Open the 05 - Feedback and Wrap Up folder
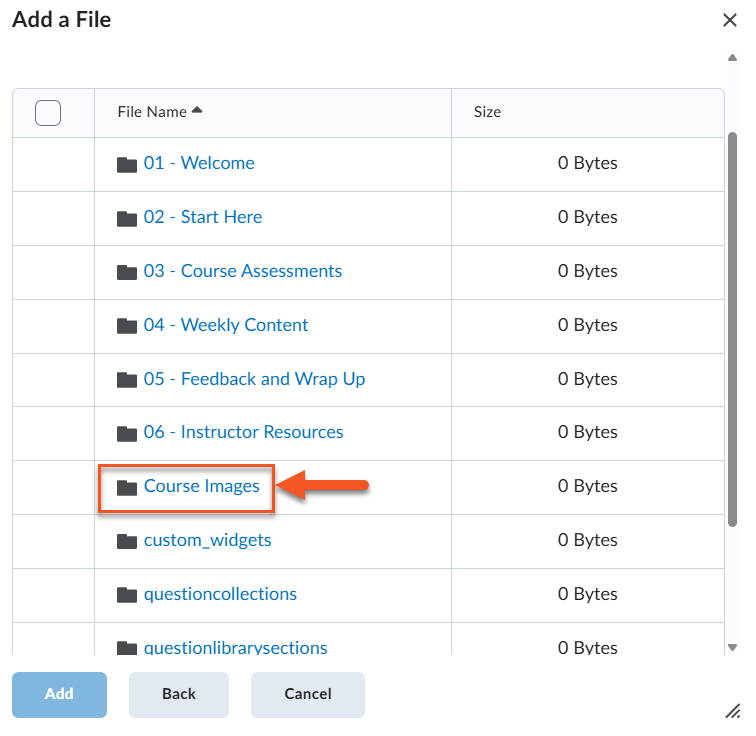Image resolution: width=756 pixels, height=736 pixels. [x=254, y=379]
